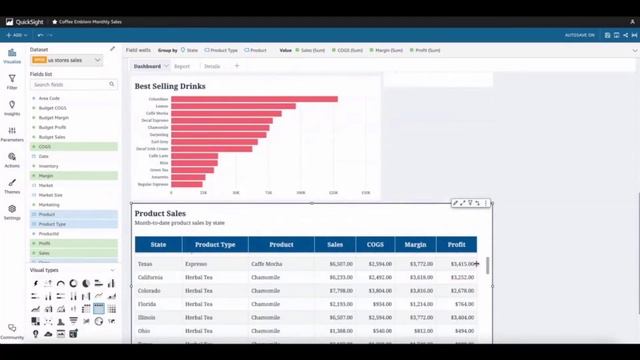This screenshot has height=360, width=640.
Task: Collapse the Visual types section
Action: pos(113,270)
